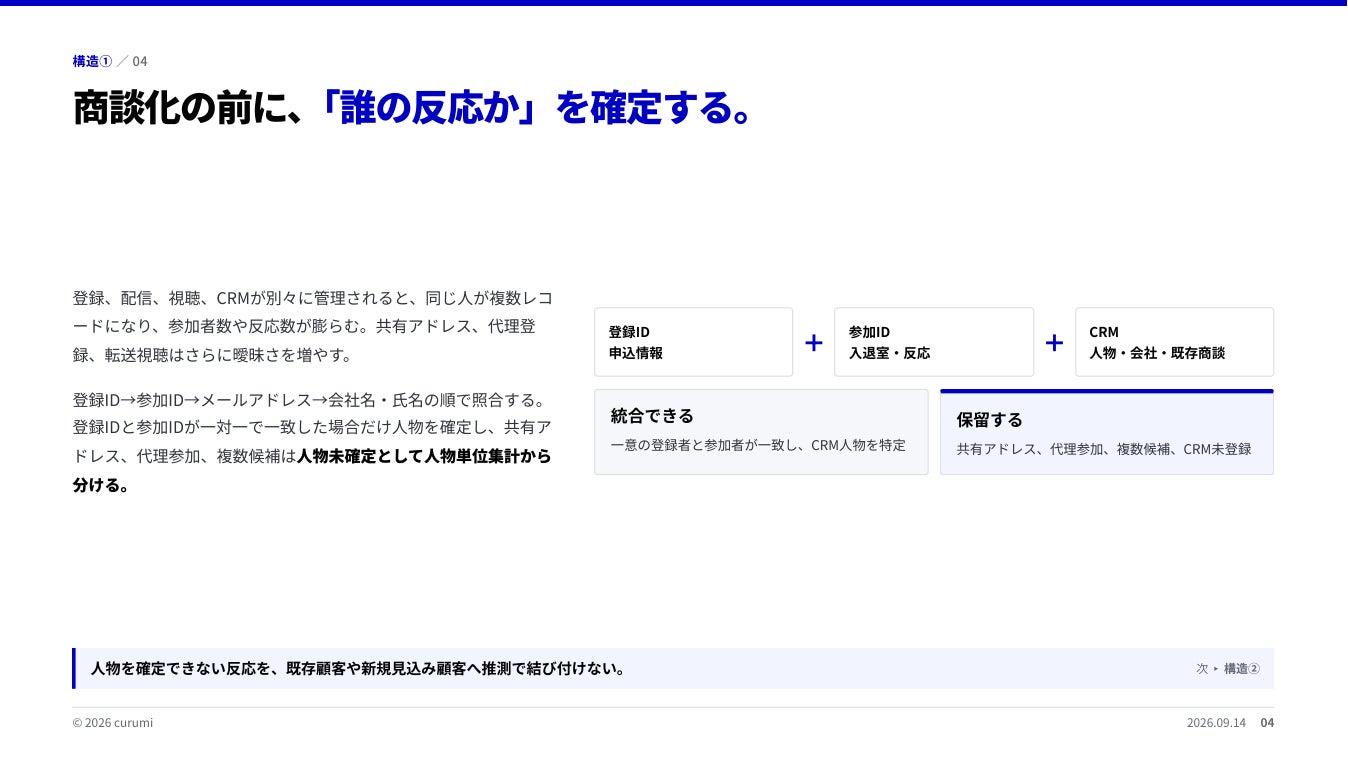Click the small arrow before 構造②
Viewport: 1348px width, 757px height.
point(1216,669)
